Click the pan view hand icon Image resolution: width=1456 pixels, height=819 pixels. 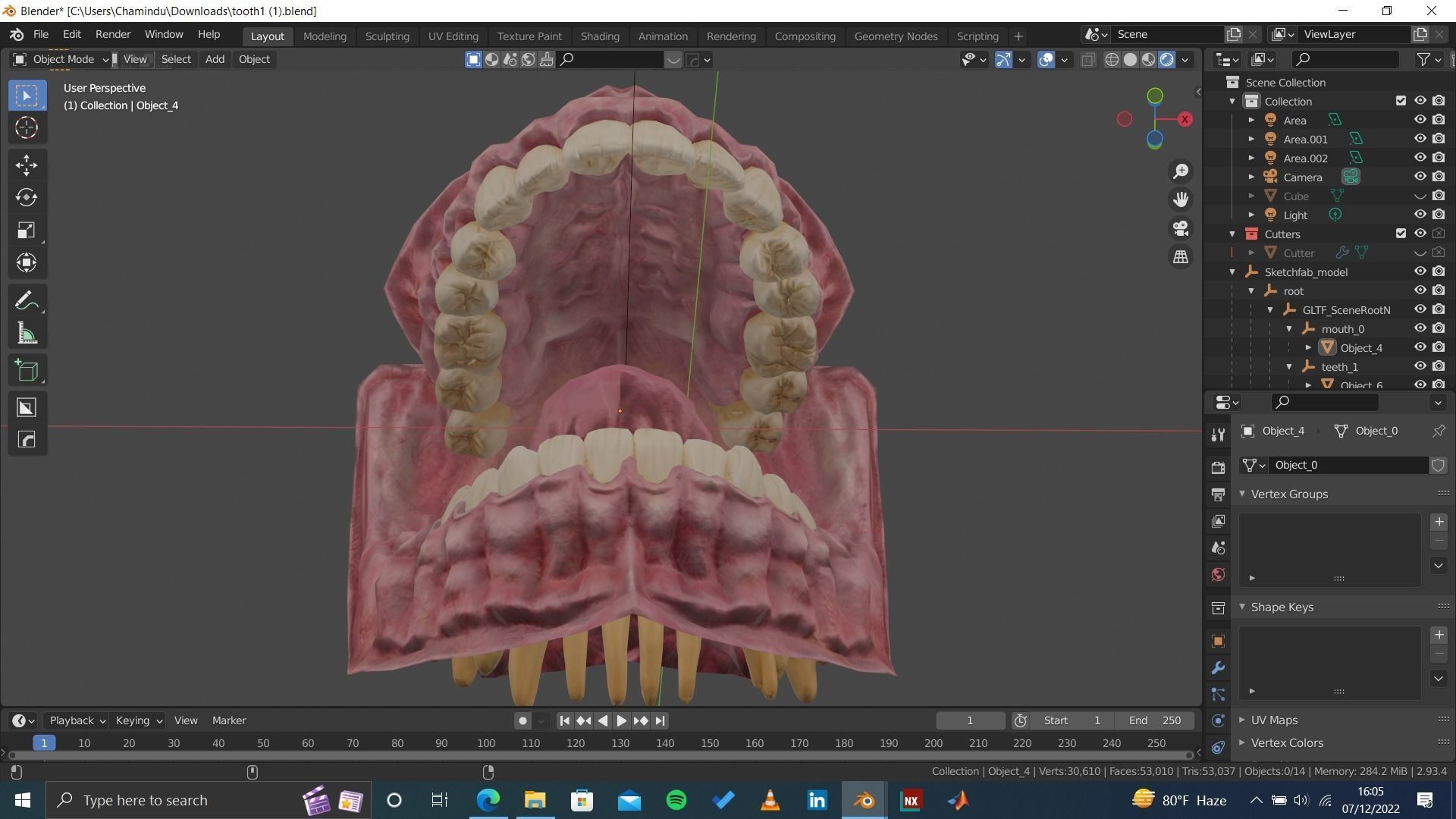(x=1181, y=199)
